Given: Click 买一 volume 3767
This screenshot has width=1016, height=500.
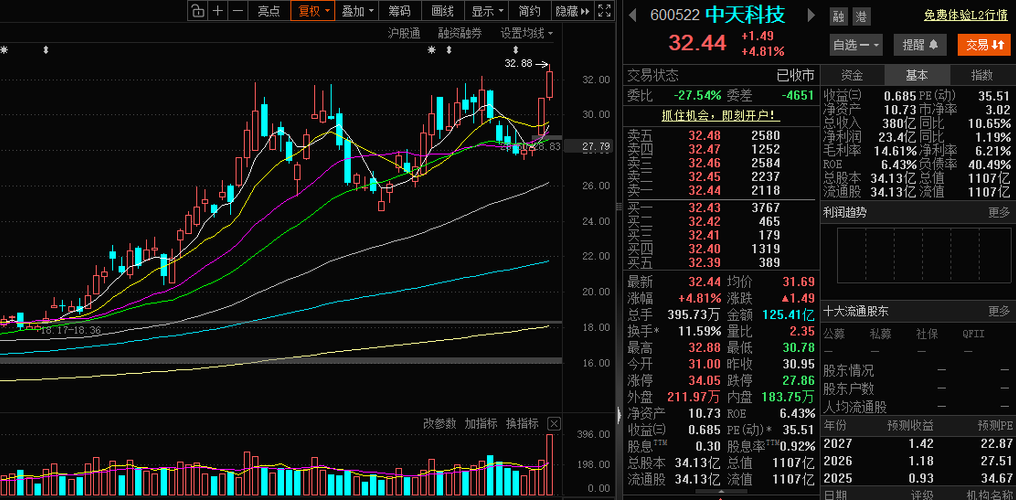Looking at the screenshot, I should pyautogui.click(x=766, y=208).
